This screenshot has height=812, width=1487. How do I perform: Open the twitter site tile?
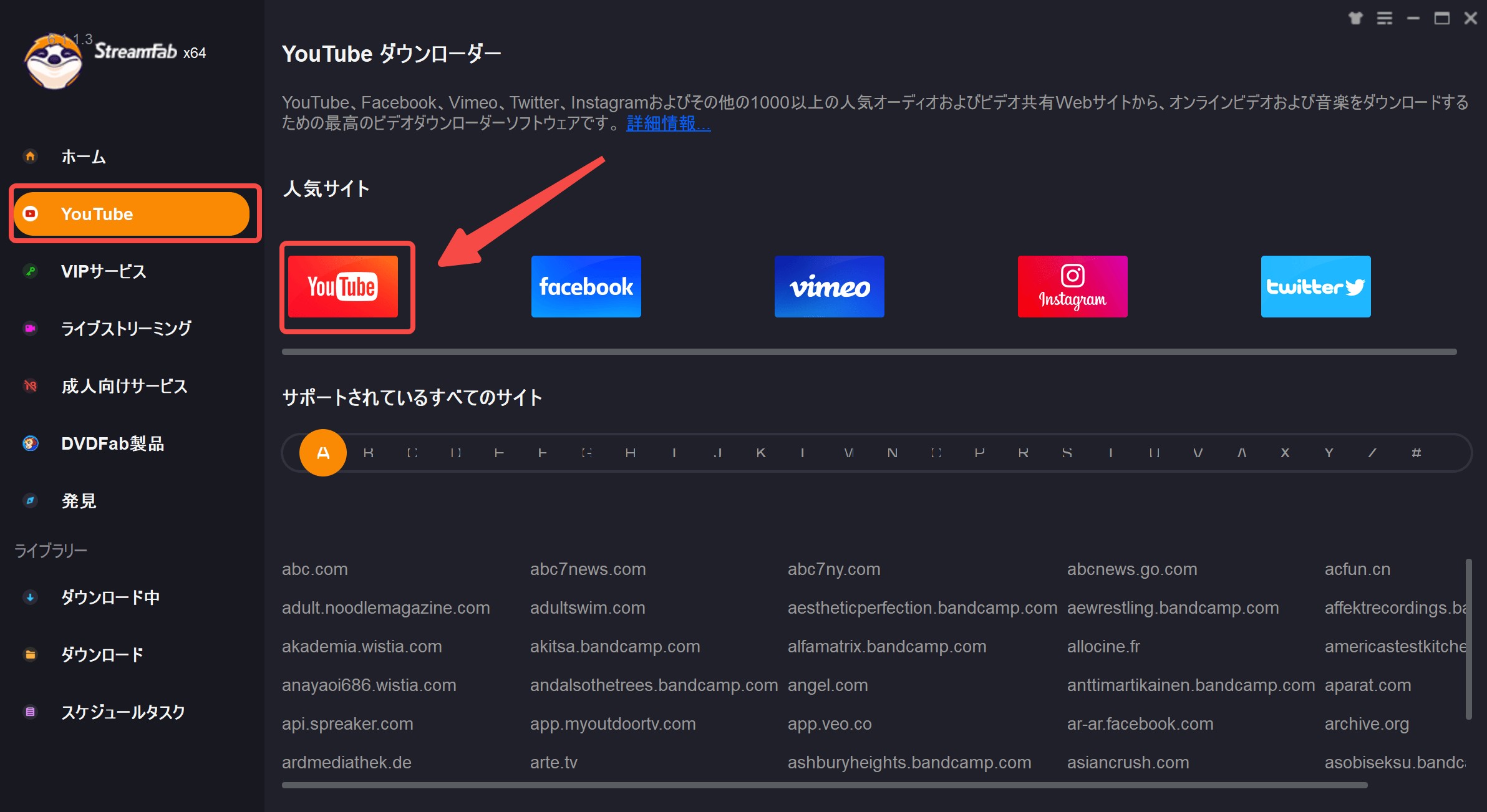point(1316,287)
